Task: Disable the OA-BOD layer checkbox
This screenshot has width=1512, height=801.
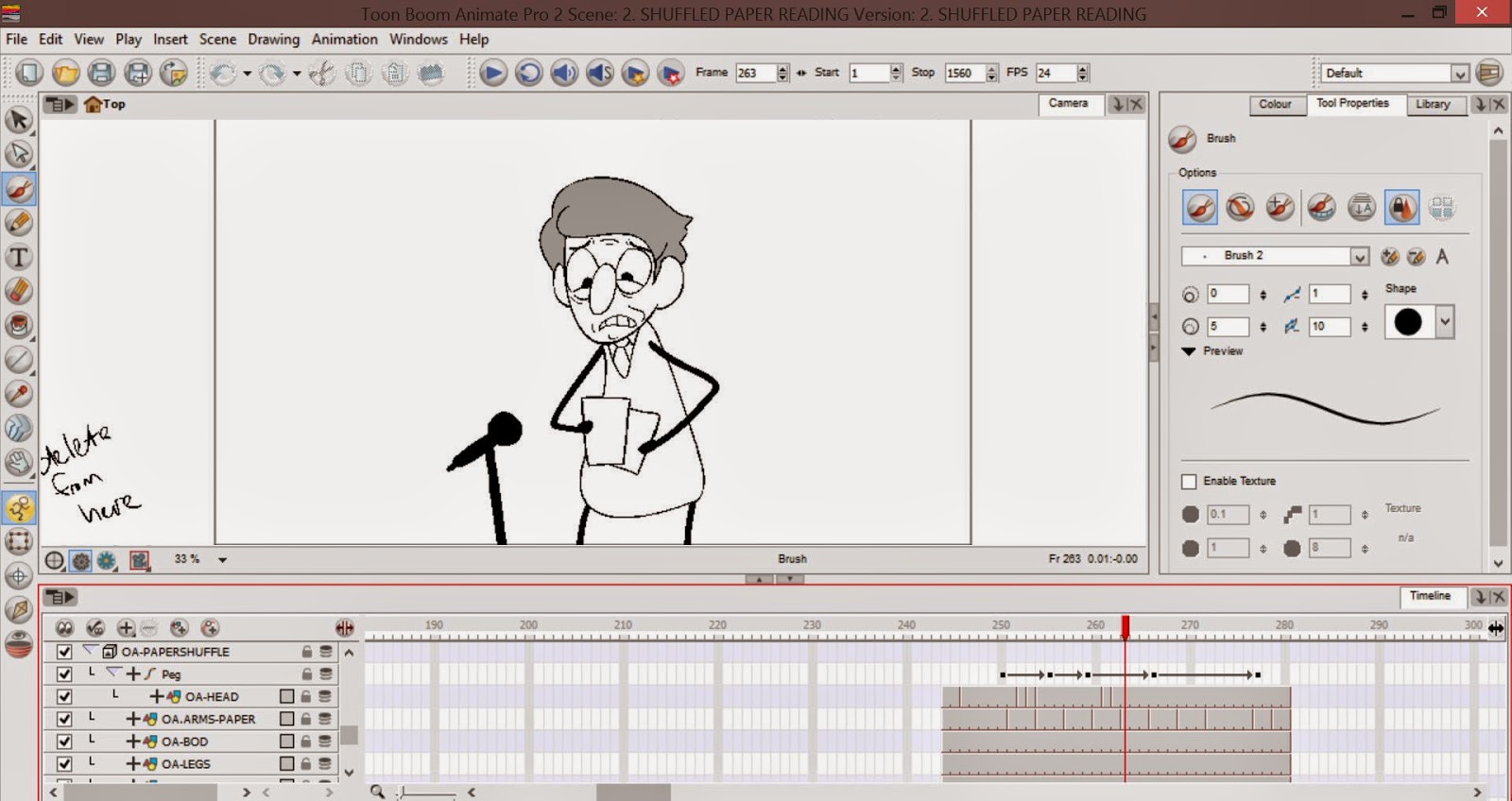Action: 64,741
